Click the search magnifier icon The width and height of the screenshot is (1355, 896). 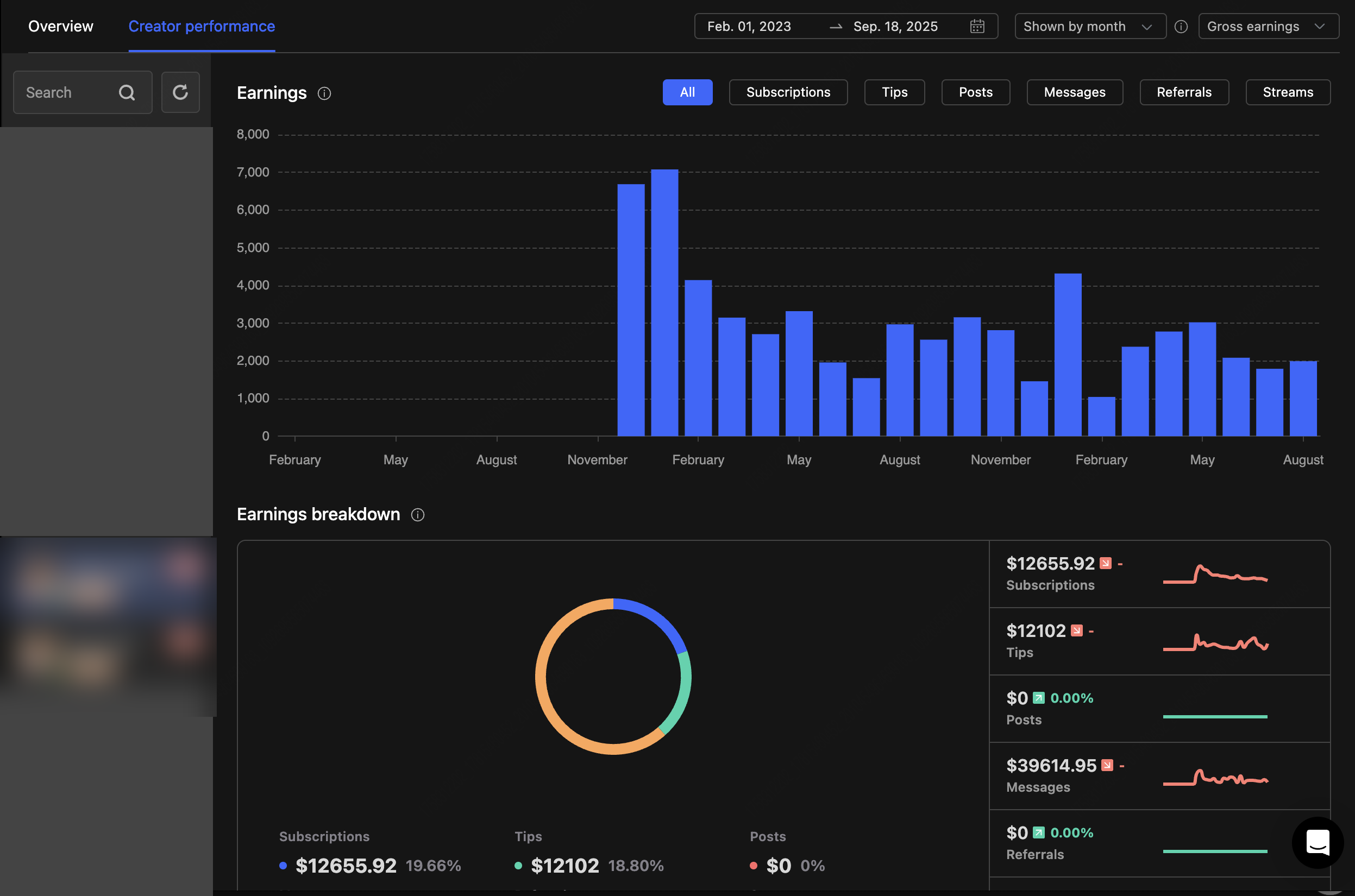point(127,92)
